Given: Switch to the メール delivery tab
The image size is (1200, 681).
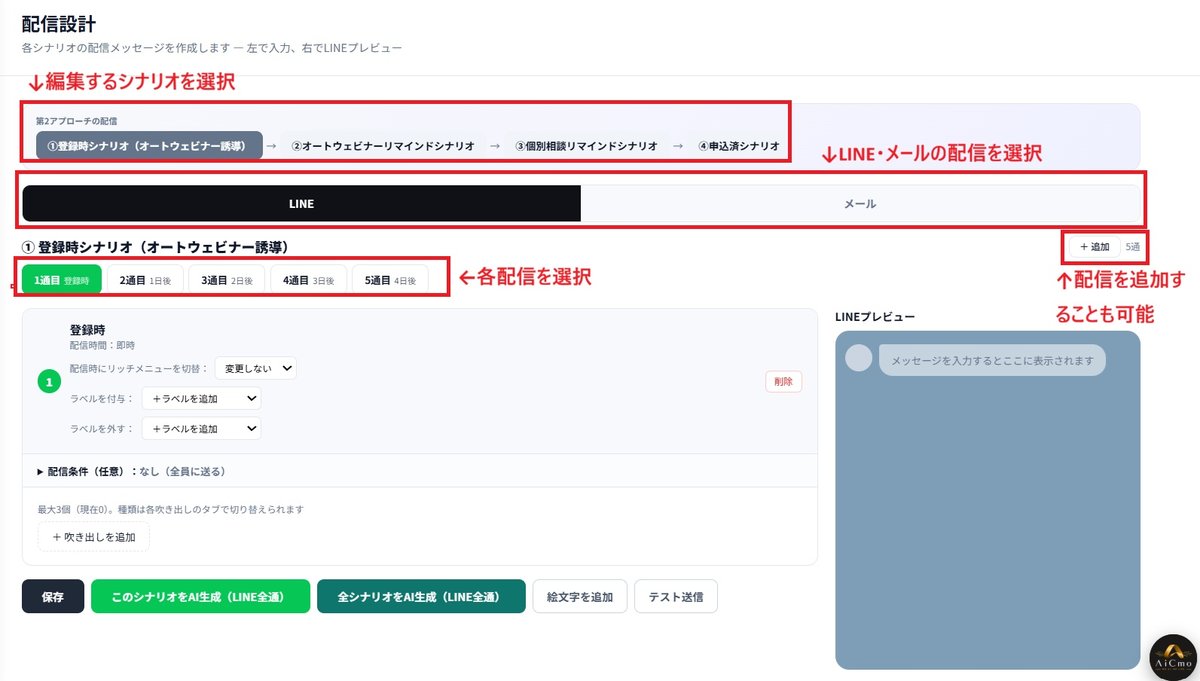Looking at the screenshot, I should point(860,203).
